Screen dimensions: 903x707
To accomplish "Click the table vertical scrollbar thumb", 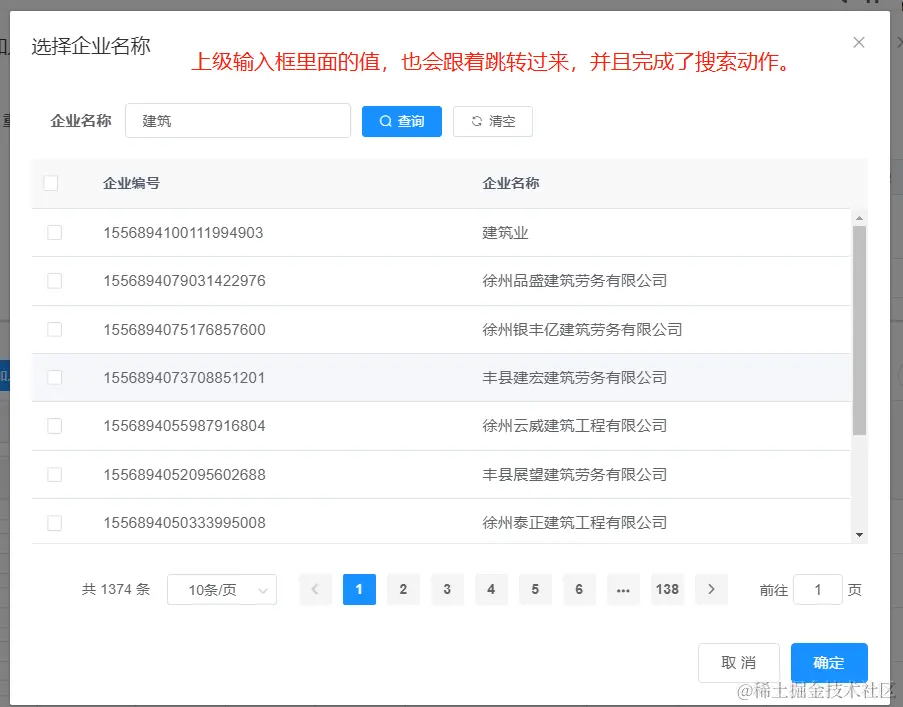I will pyautogui.click(x=859, y=330).
